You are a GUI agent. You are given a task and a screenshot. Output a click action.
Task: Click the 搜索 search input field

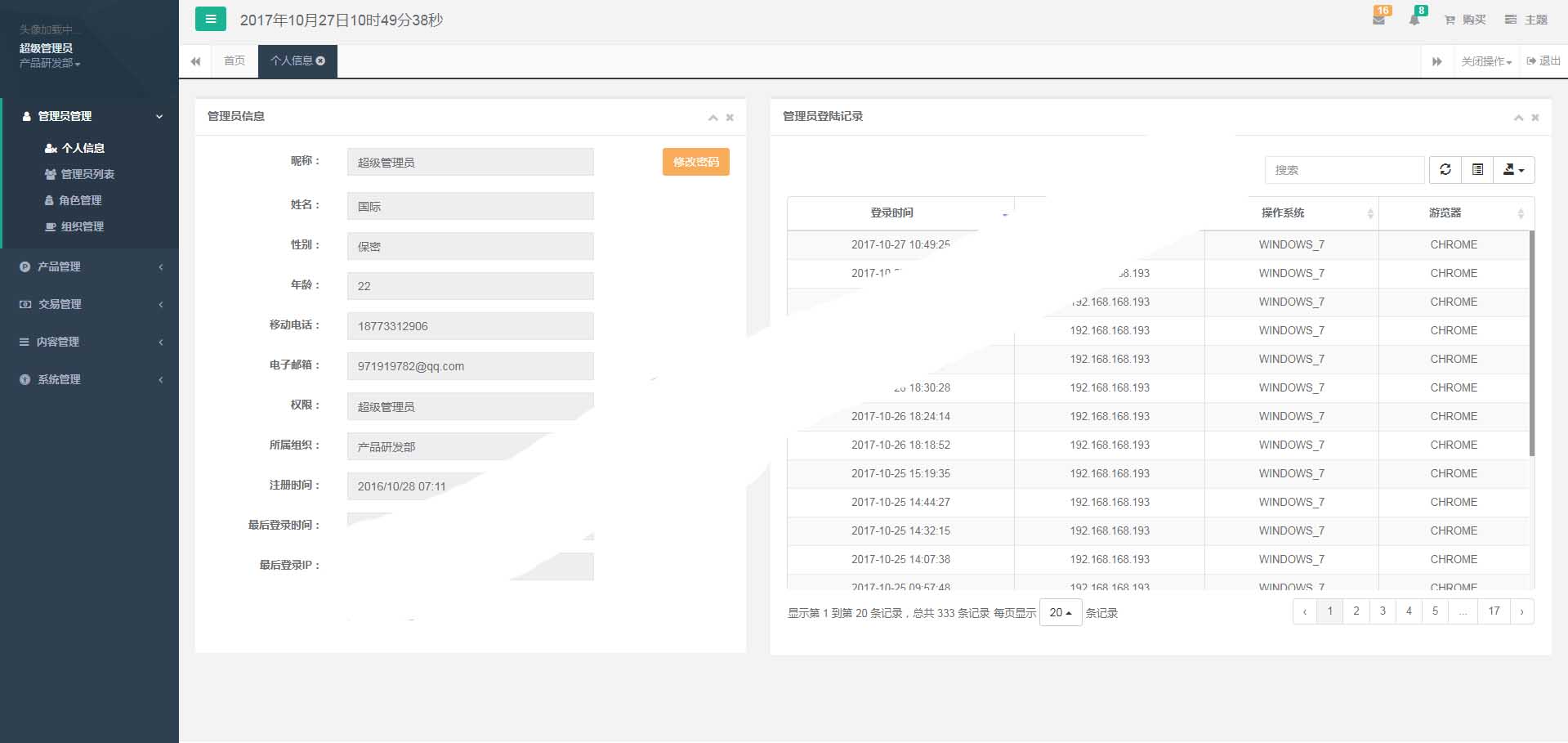(1344, 170)
